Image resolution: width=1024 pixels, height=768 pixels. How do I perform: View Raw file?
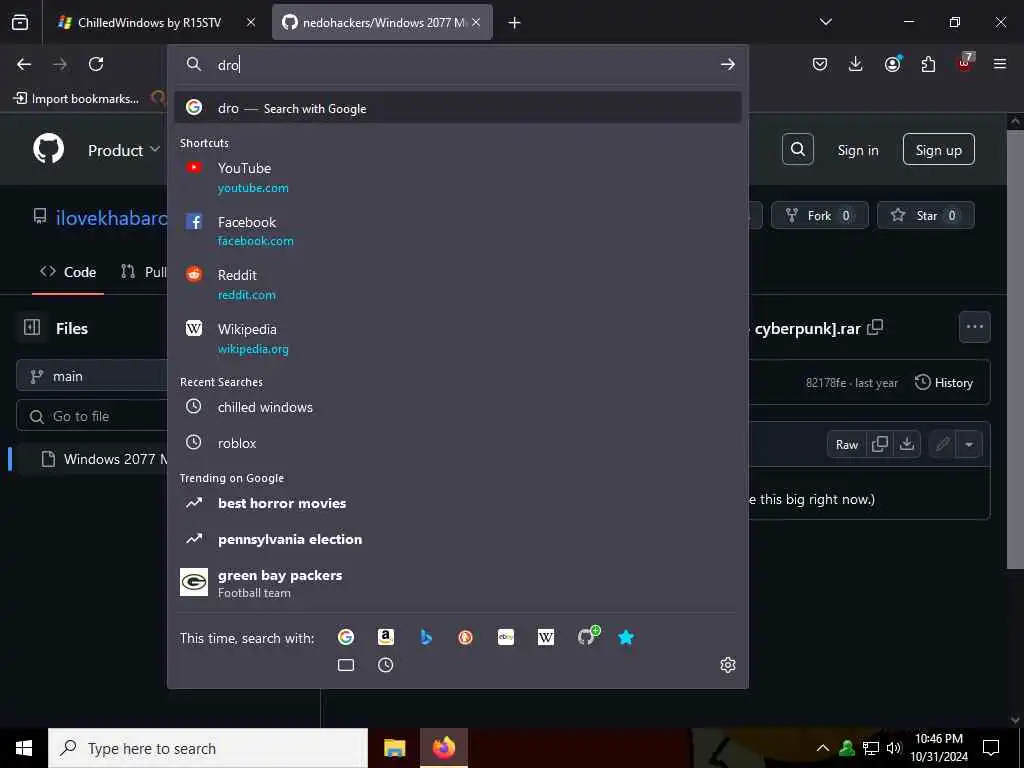click(846, 445)
